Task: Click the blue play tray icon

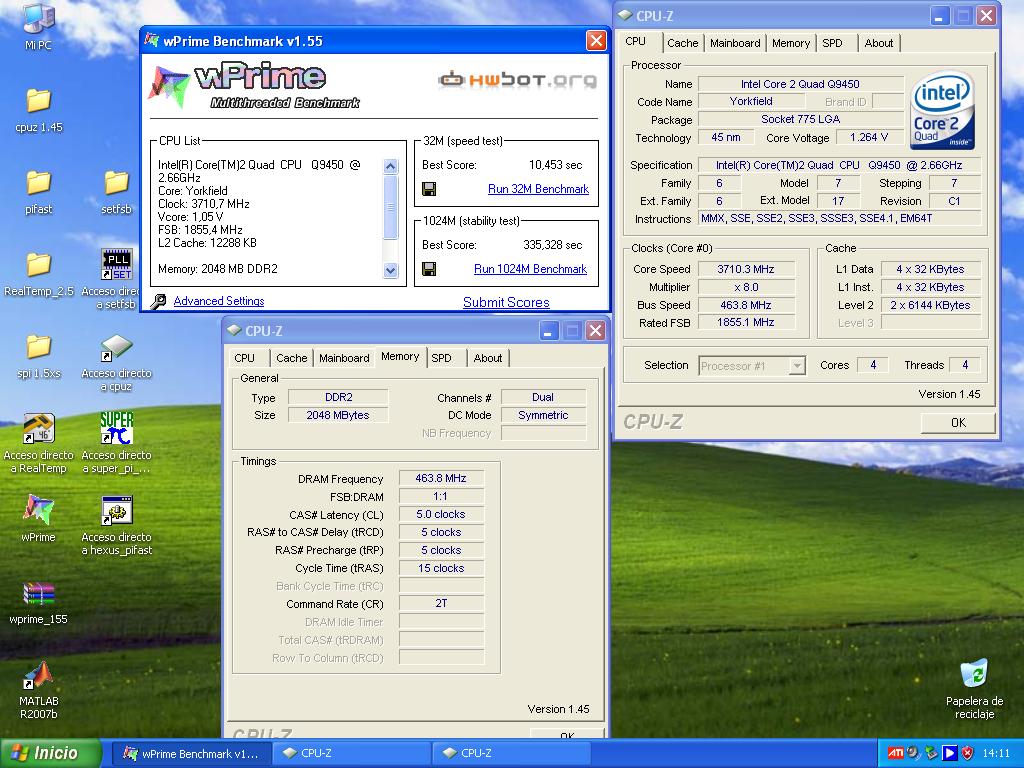Action: tap(950, 753)
